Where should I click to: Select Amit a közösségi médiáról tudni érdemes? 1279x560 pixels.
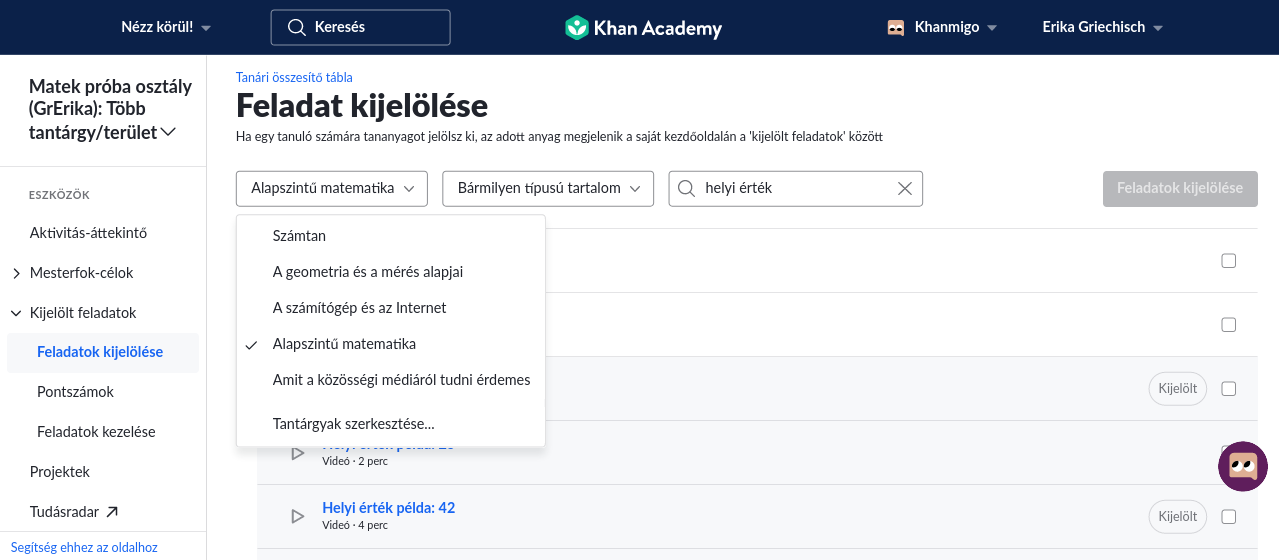[x=391, y=380]
